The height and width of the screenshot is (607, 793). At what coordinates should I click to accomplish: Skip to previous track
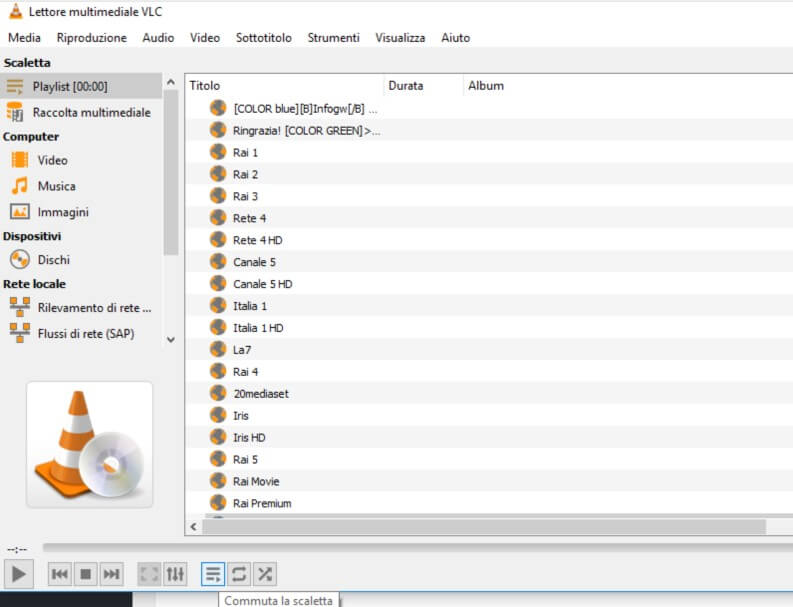pos(60,574)
